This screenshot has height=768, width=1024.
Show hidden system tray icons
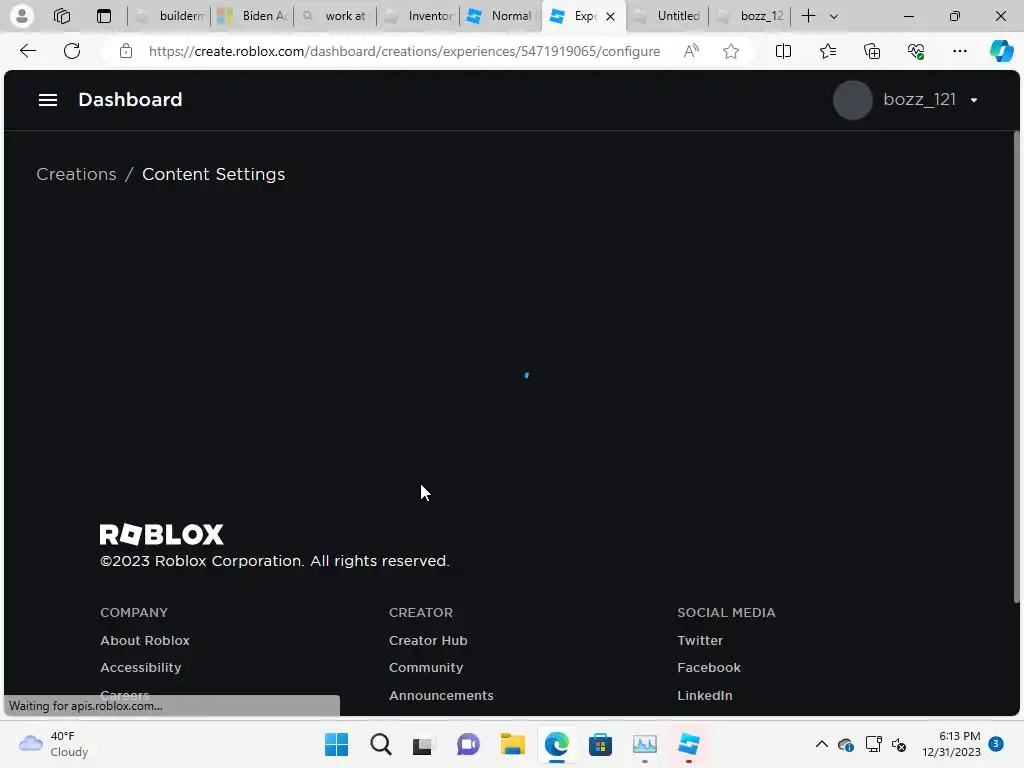point(822,744)
